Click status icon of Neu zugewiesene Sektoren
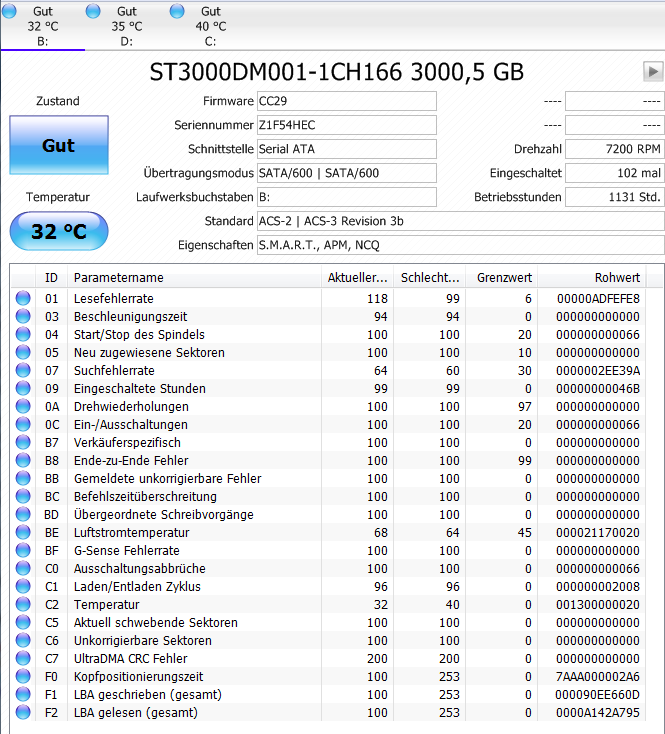This screenshot has height=734, width=665. pos(23,352)
